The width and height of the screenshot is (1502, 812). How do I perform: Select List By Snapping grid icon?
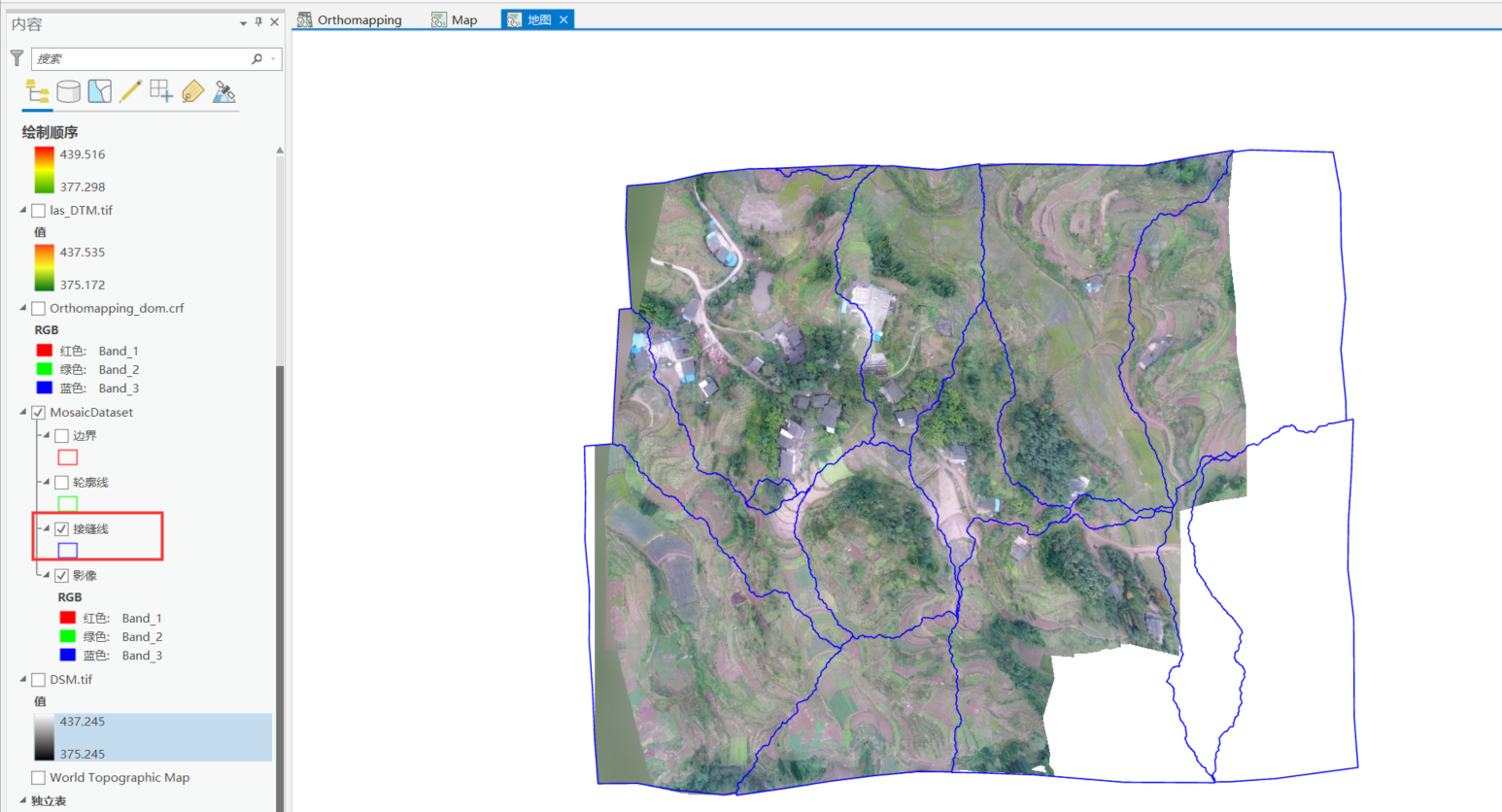[x=161, y=91]
